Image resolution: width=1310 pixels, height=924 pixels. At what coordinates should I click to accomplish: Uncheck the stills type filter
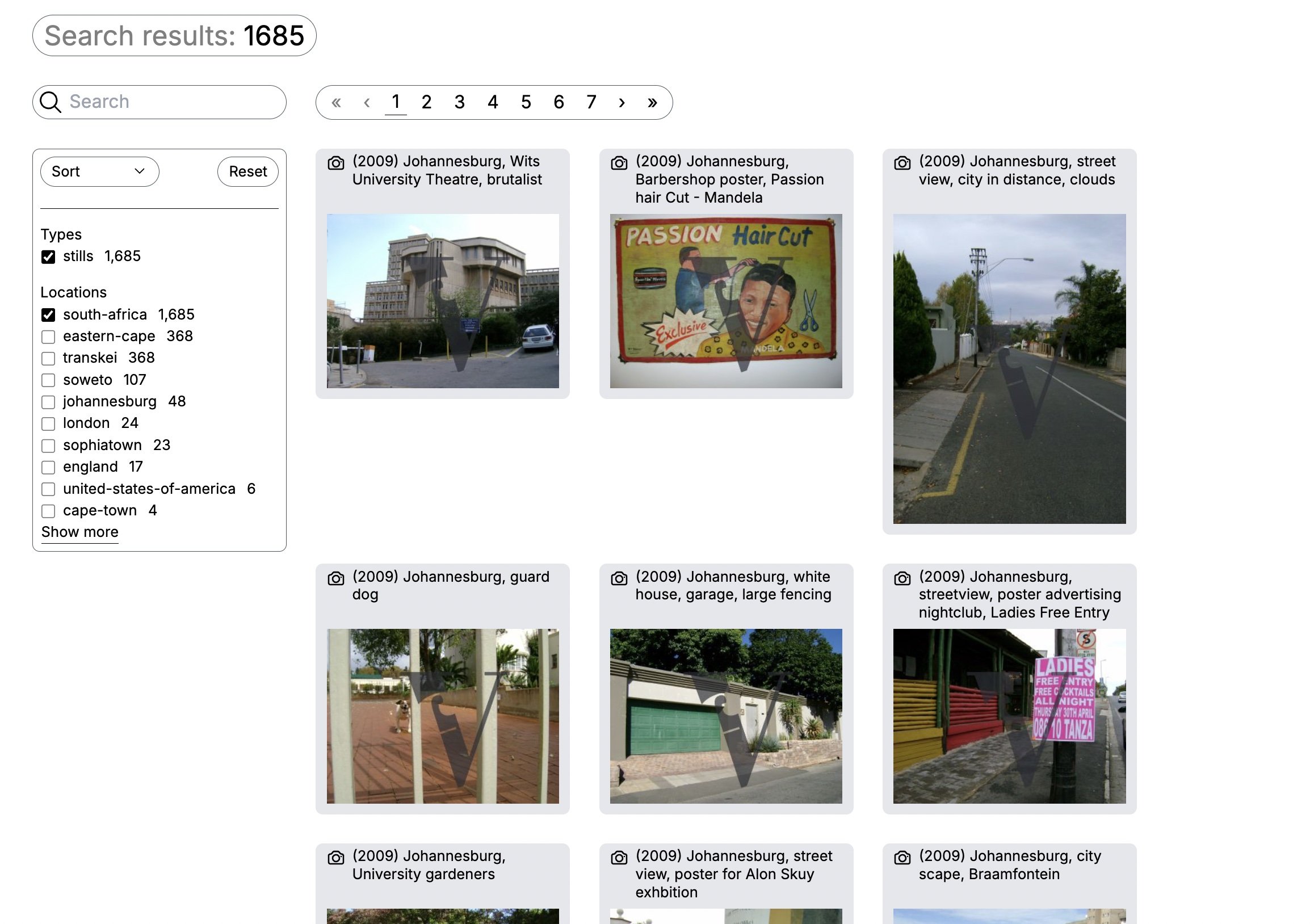pos(48,257)
